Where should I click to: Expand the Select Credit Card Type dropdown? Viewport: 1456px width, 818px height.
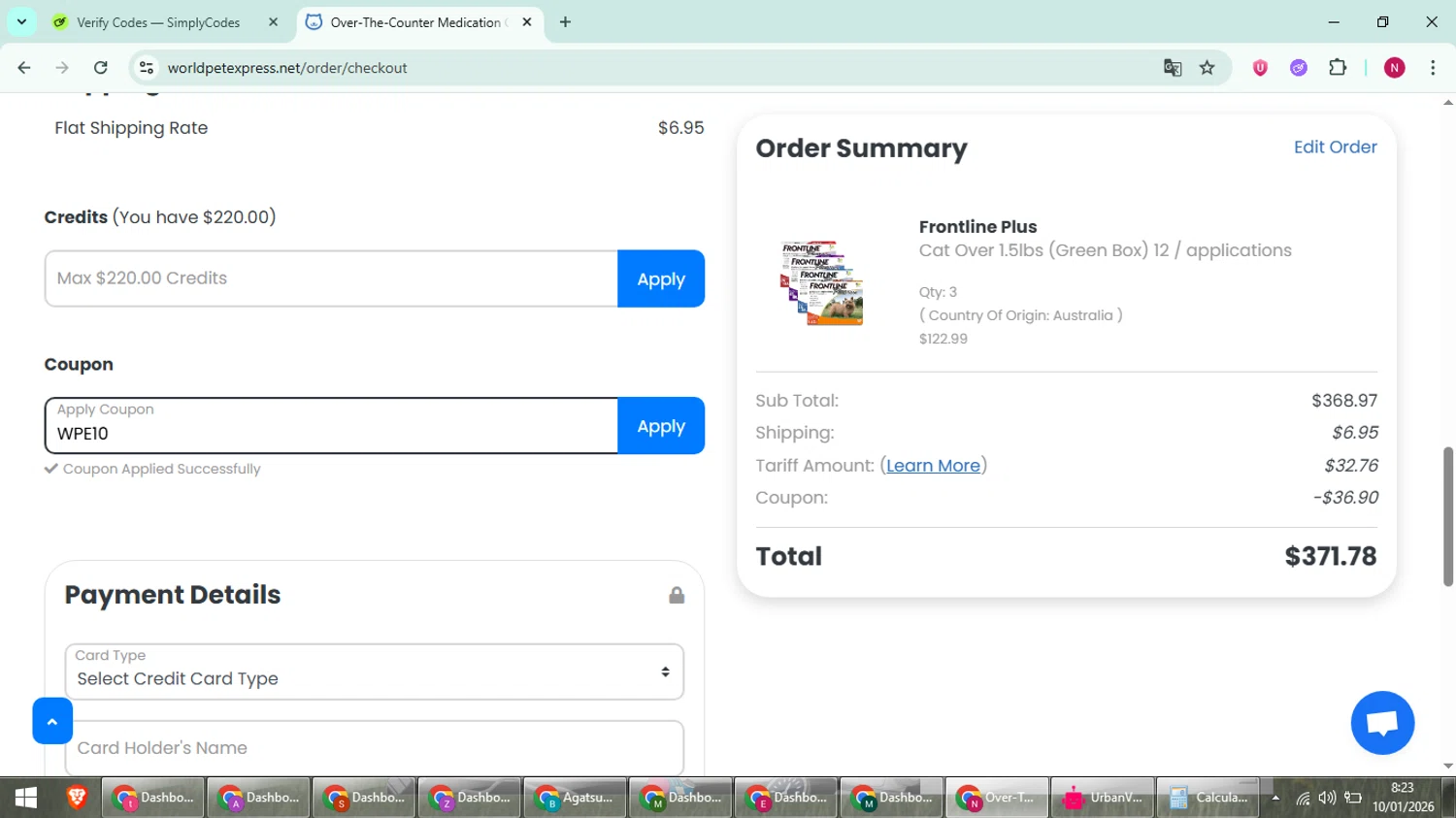[374, 671]
